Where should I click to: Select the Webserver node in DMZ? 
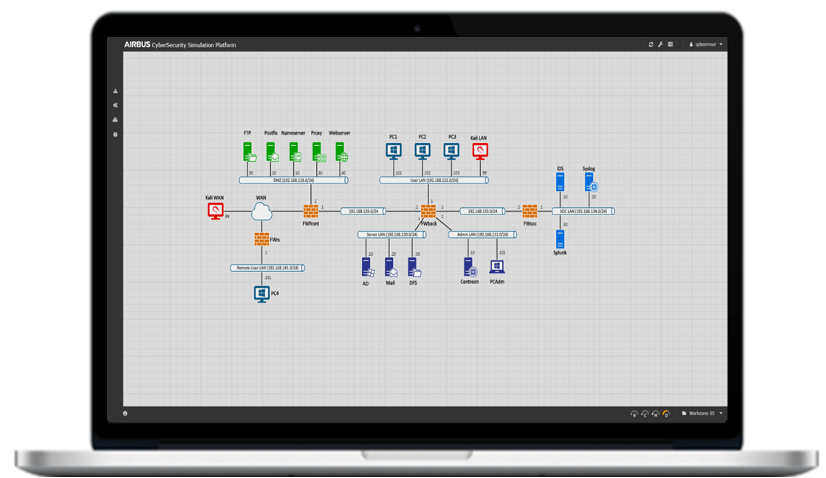340,152
